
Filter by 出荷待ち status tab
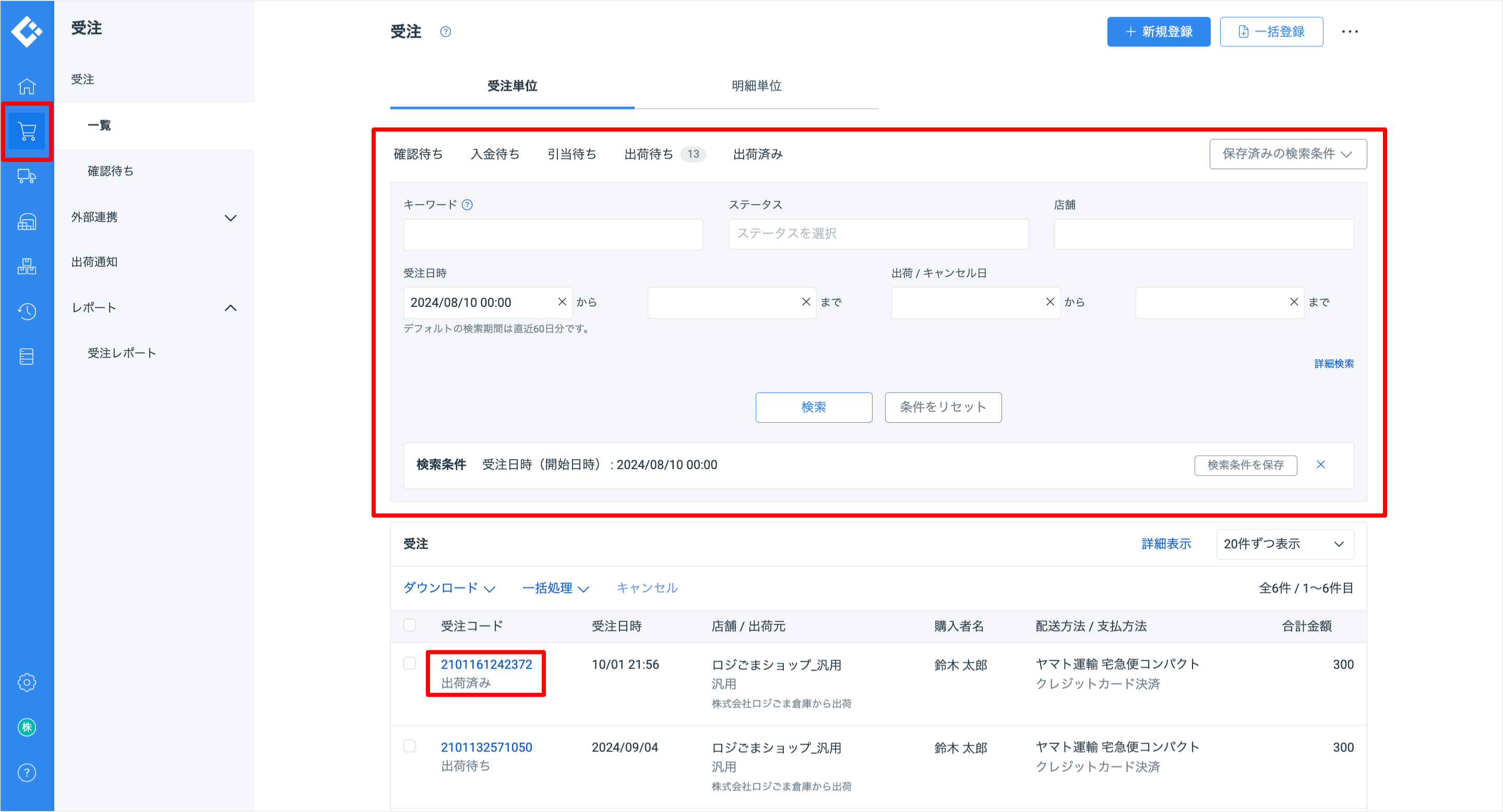[x=664, y=154]
